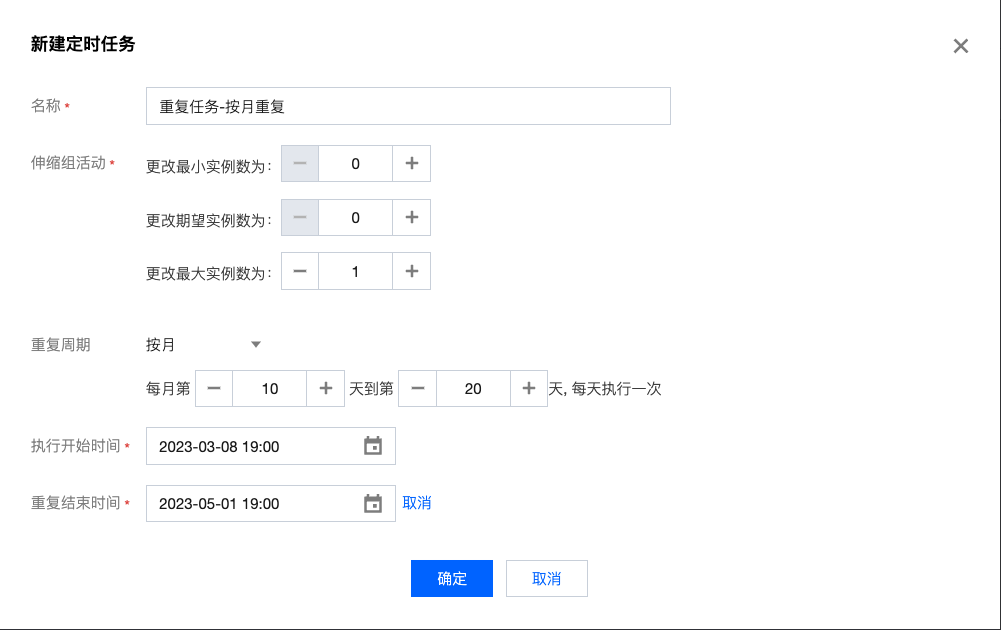Increase the monthly start day value

coord(325,389)
